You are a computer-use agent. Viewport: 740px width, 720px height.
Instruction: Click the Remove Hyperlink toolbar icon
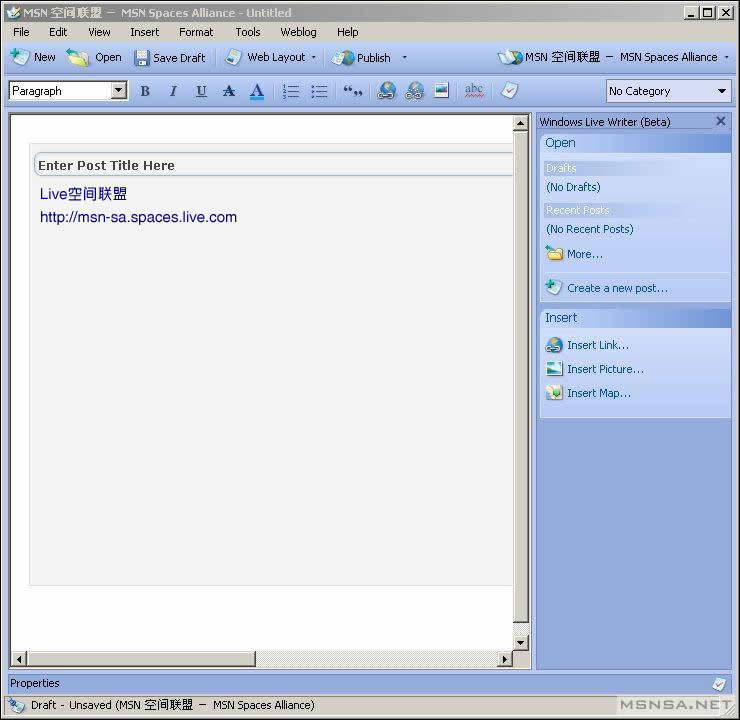[x=414, y=91]
